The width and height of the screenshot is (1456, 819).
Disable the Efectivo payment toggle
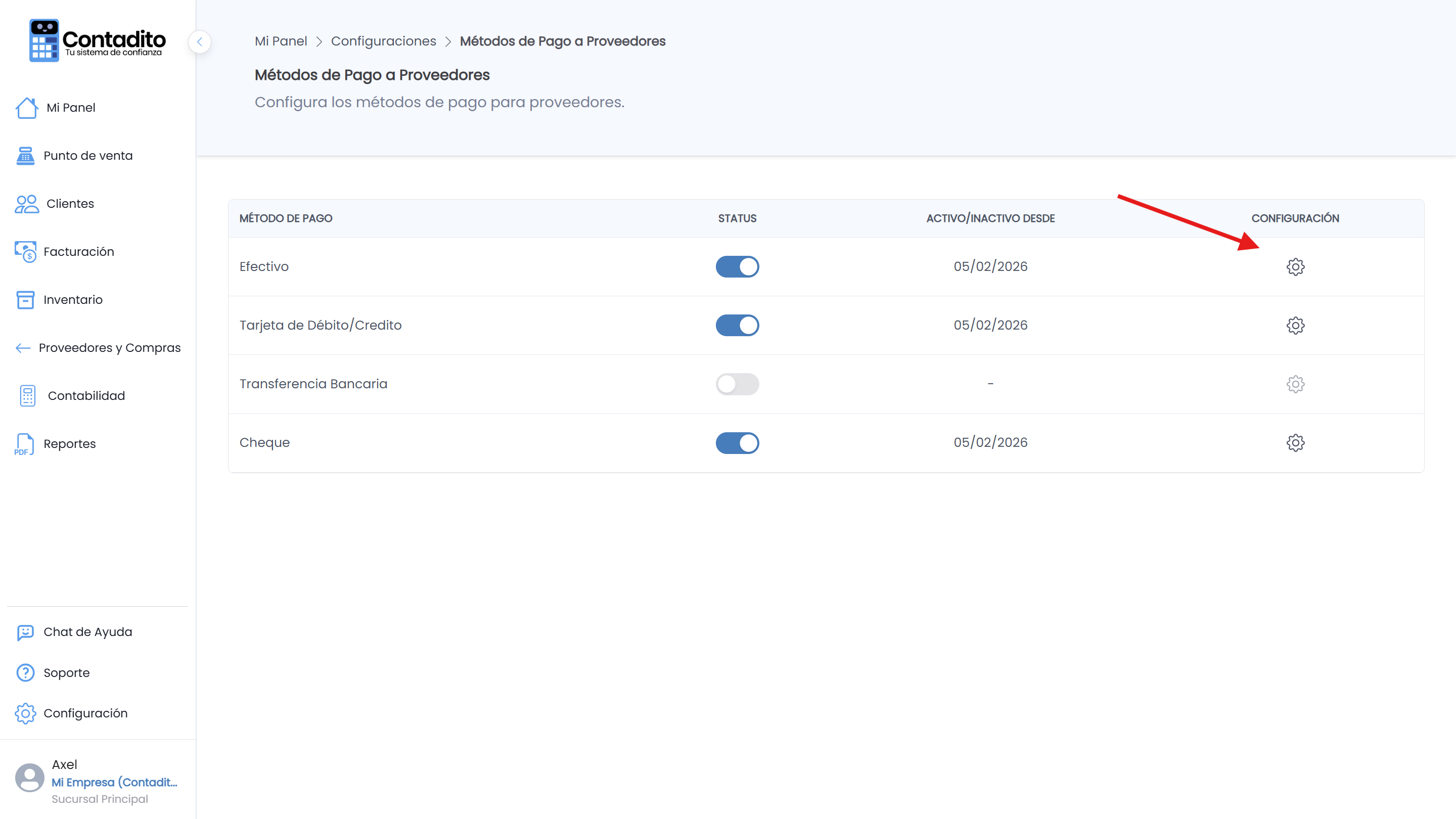pos(737,267)
